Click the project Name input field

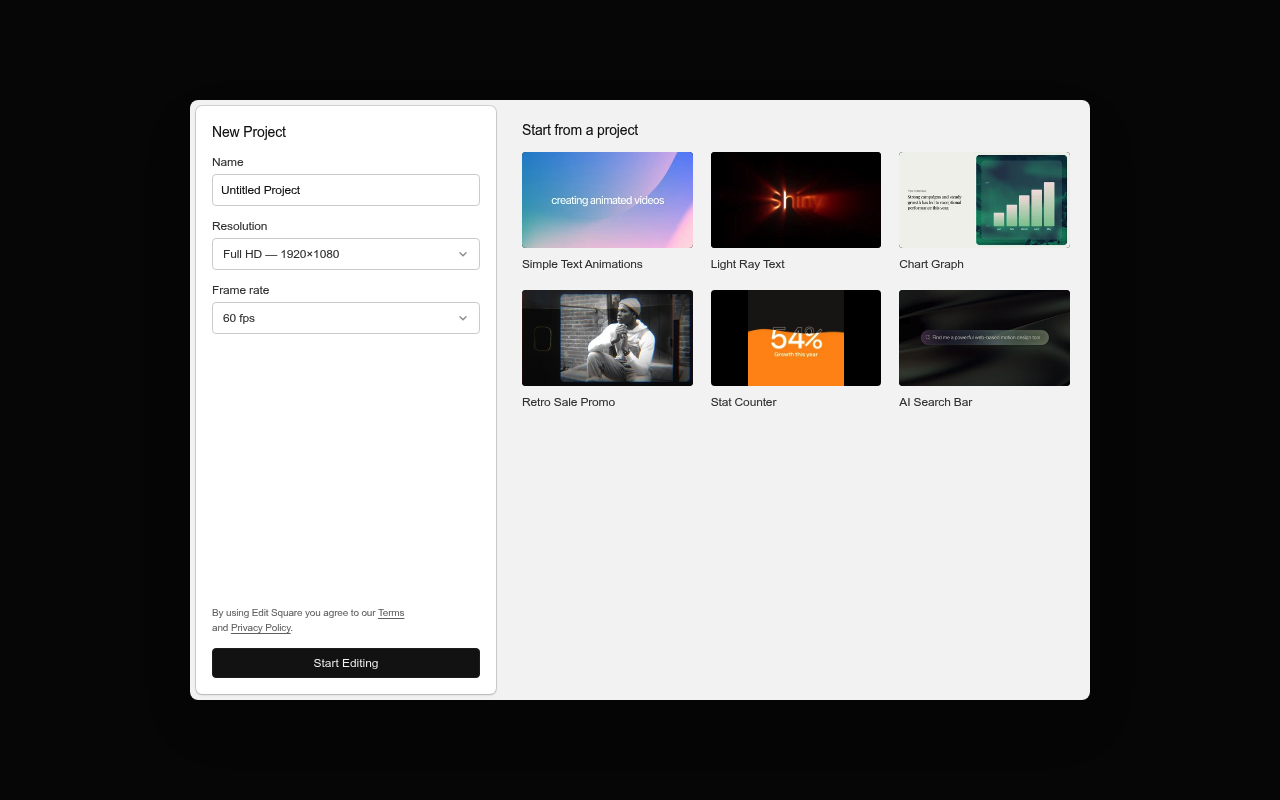346,190
